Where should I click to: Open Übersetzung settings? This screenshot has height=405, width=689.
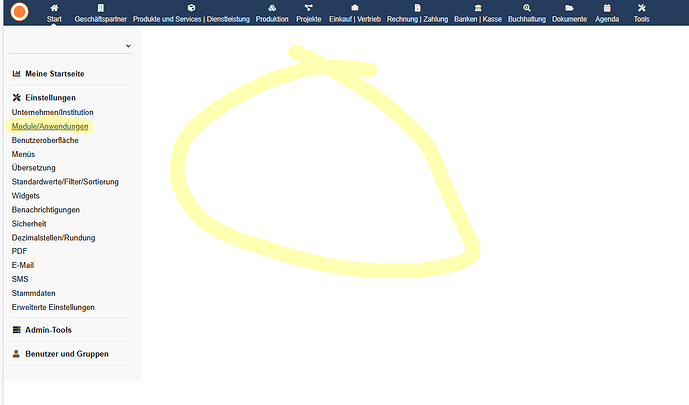click(33, 168)
